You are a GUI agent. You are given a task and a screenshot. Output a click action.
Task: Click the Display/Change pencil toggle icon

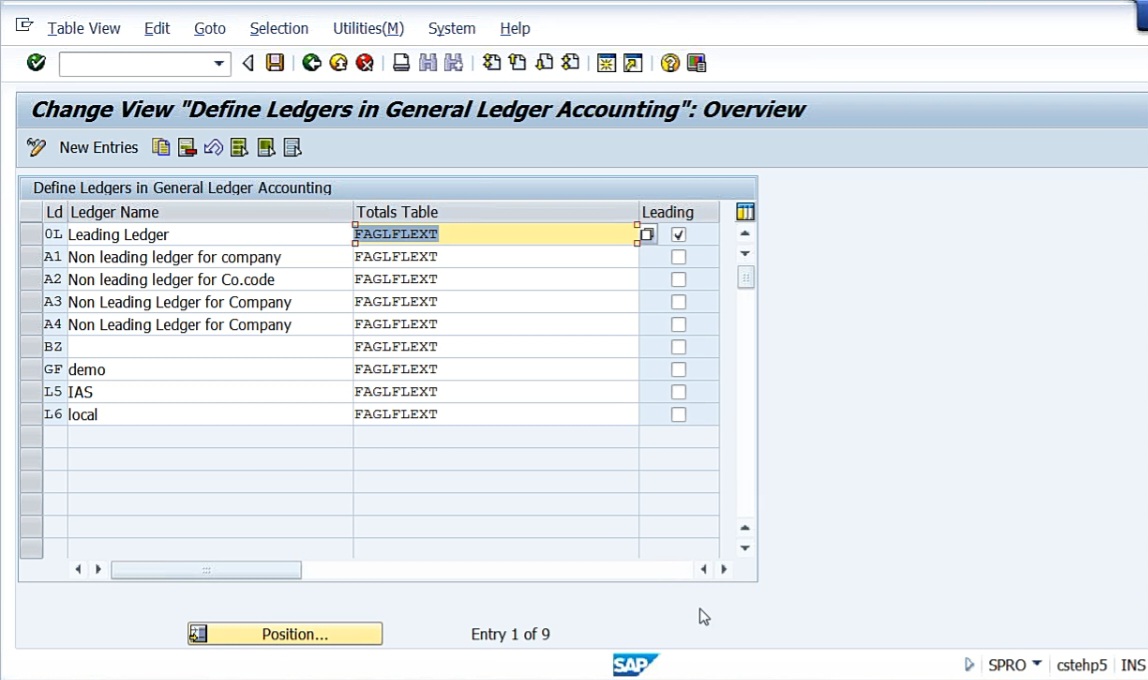[36, 147]
